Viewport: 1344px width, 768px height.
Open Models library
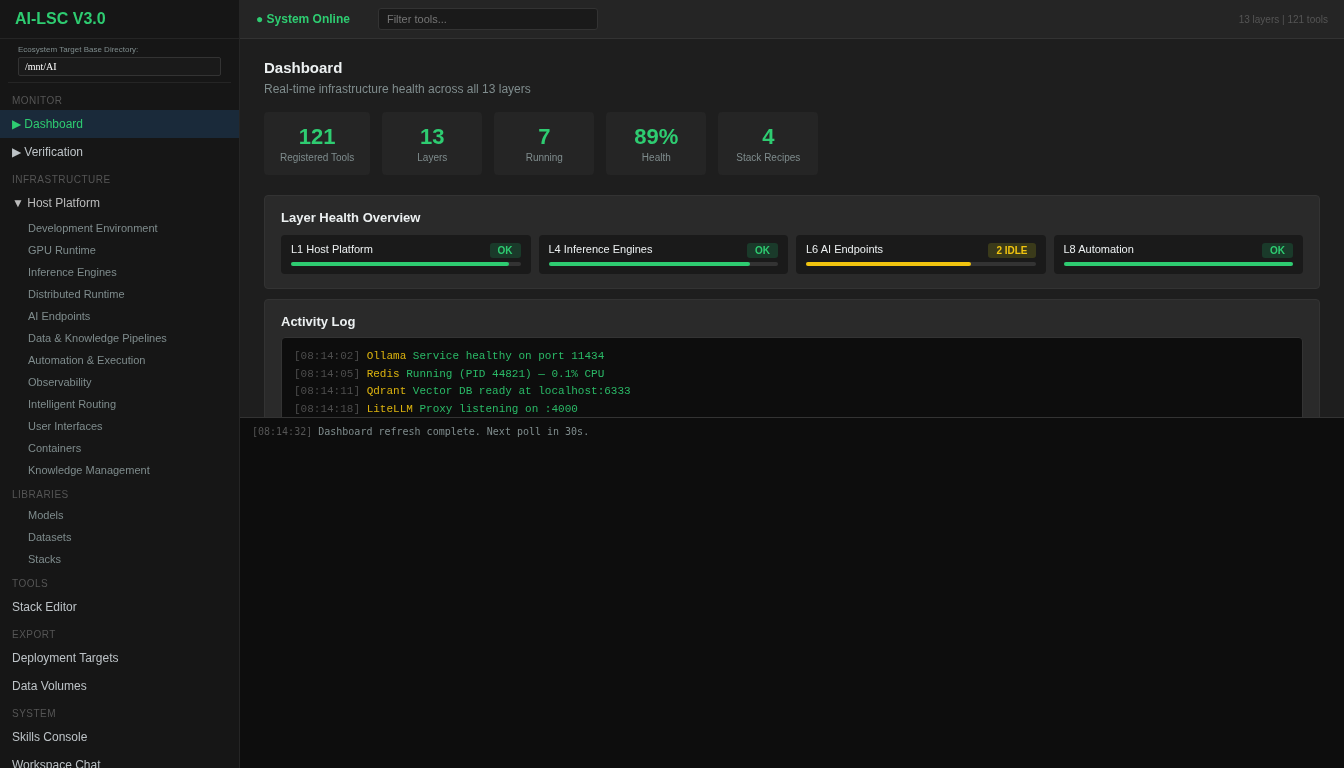[119, 515]
